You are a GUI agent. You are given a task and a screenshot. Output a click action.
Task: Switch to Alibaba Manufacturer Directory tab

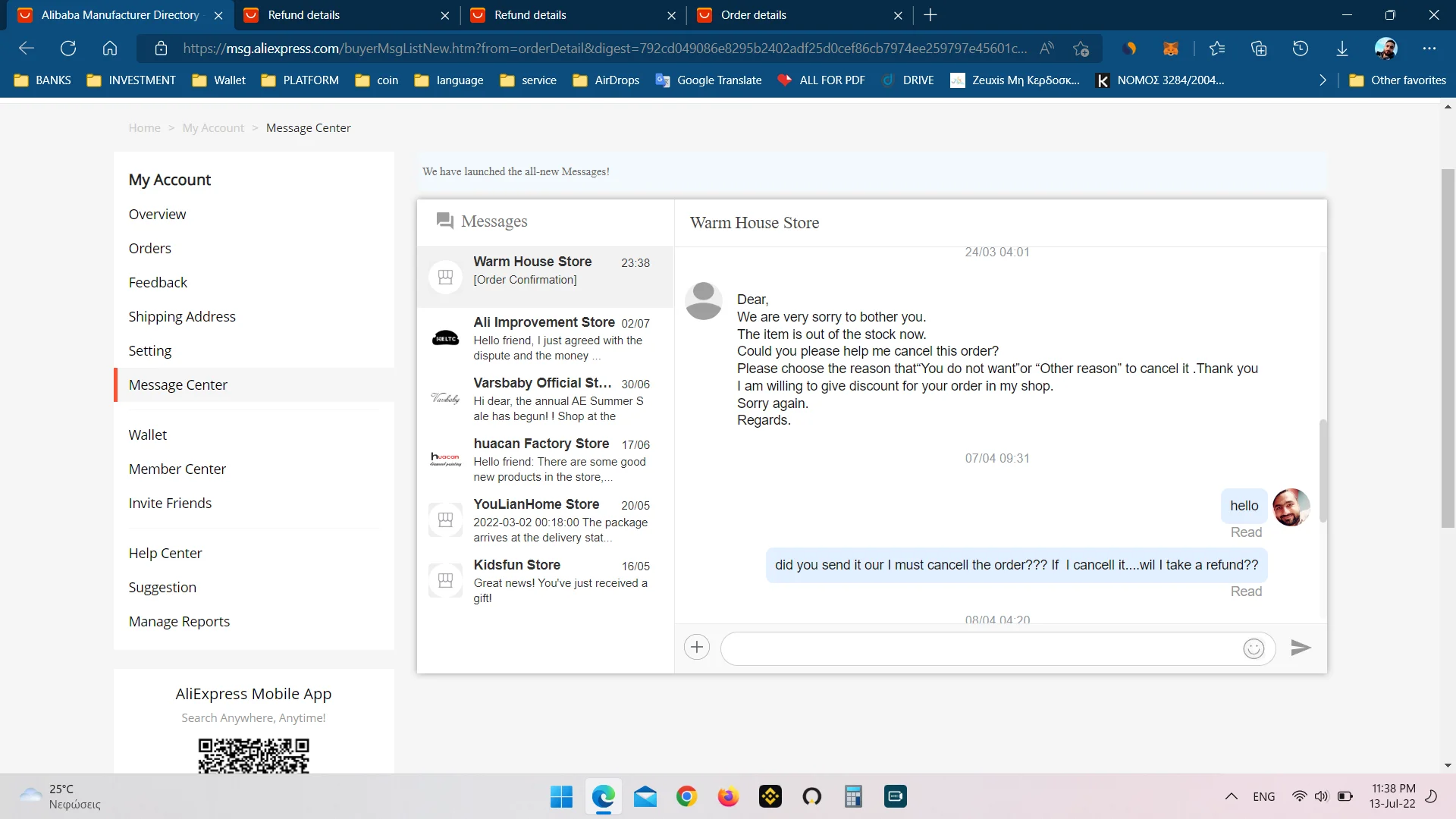[120, 15]
